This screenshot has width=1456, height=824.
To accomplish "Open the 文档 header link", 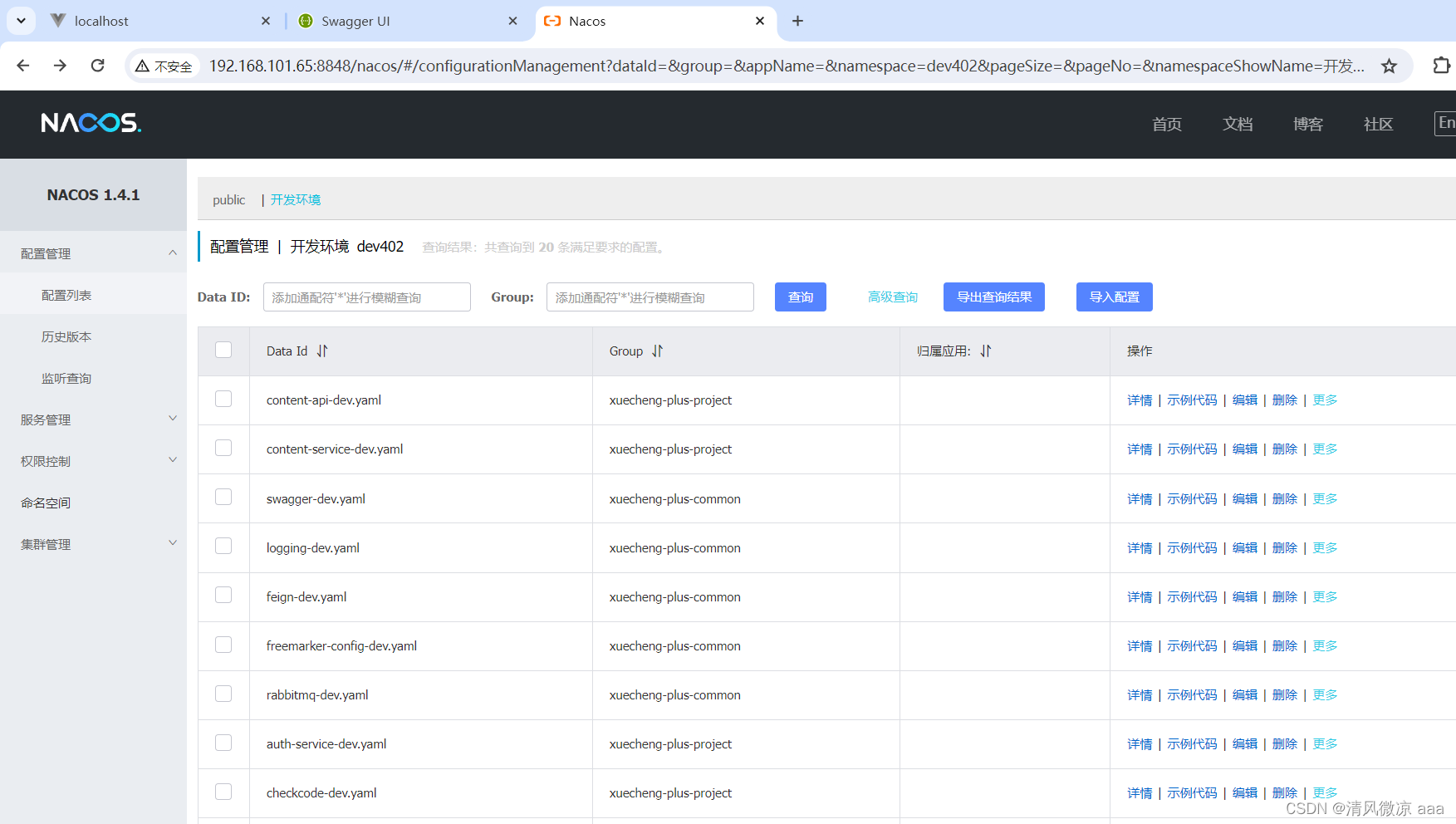I will [x=1238, y=124].
